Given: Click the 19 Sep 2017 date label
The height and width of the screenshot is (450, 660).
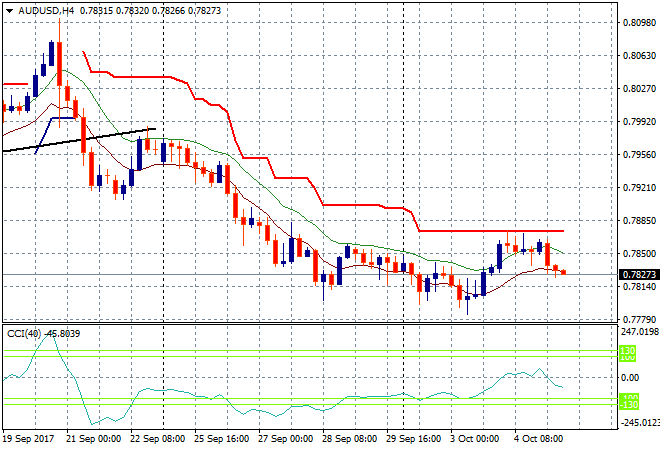Looking at the screenshot, I should pos(29,439).
